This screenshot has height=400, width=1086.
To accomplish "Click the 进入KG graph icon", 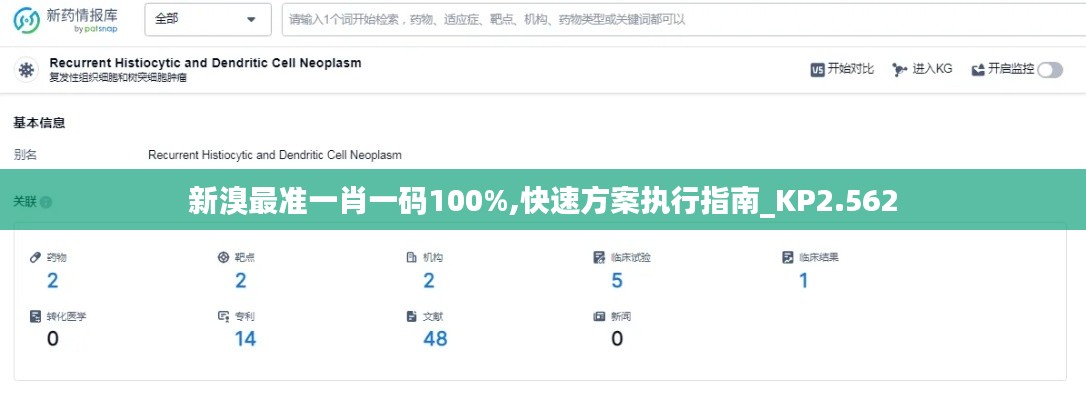I will tap(900, 69).
